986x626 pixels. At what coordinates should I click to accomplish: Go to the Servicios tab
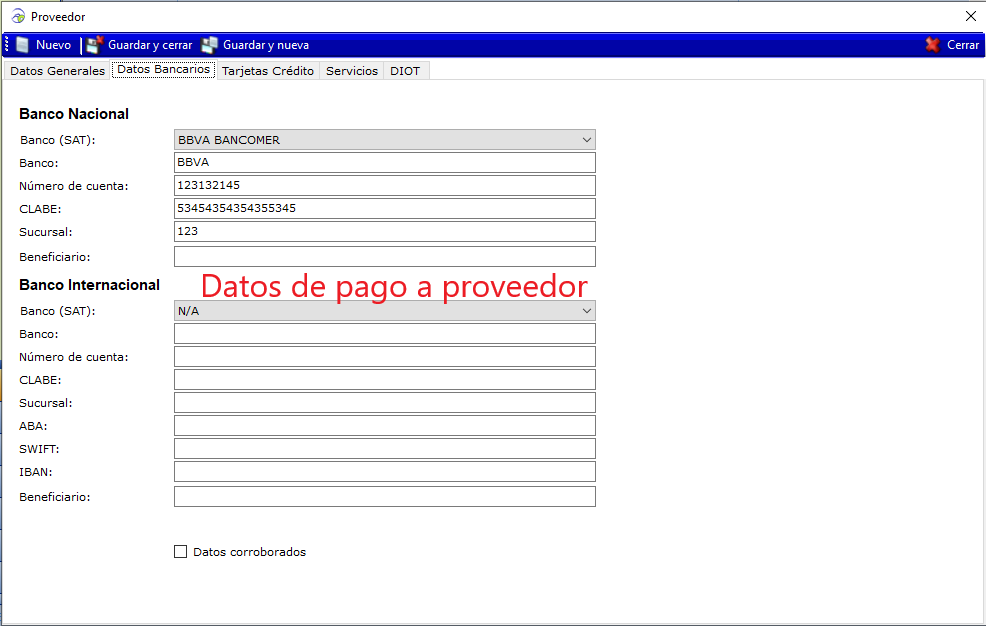pos(352,71)
